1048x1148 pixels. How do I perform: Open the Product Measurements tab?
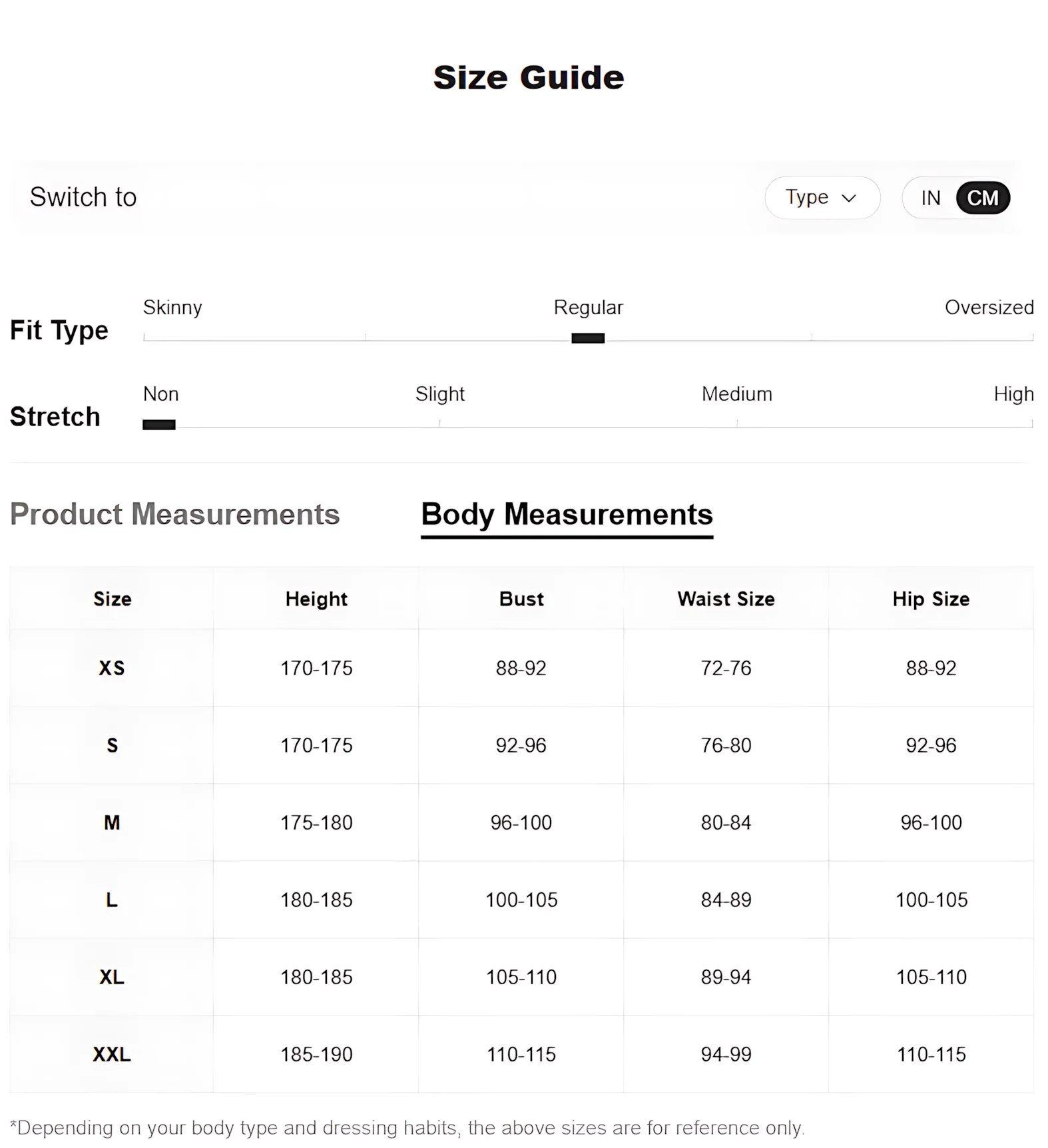[x=174, y=515]
